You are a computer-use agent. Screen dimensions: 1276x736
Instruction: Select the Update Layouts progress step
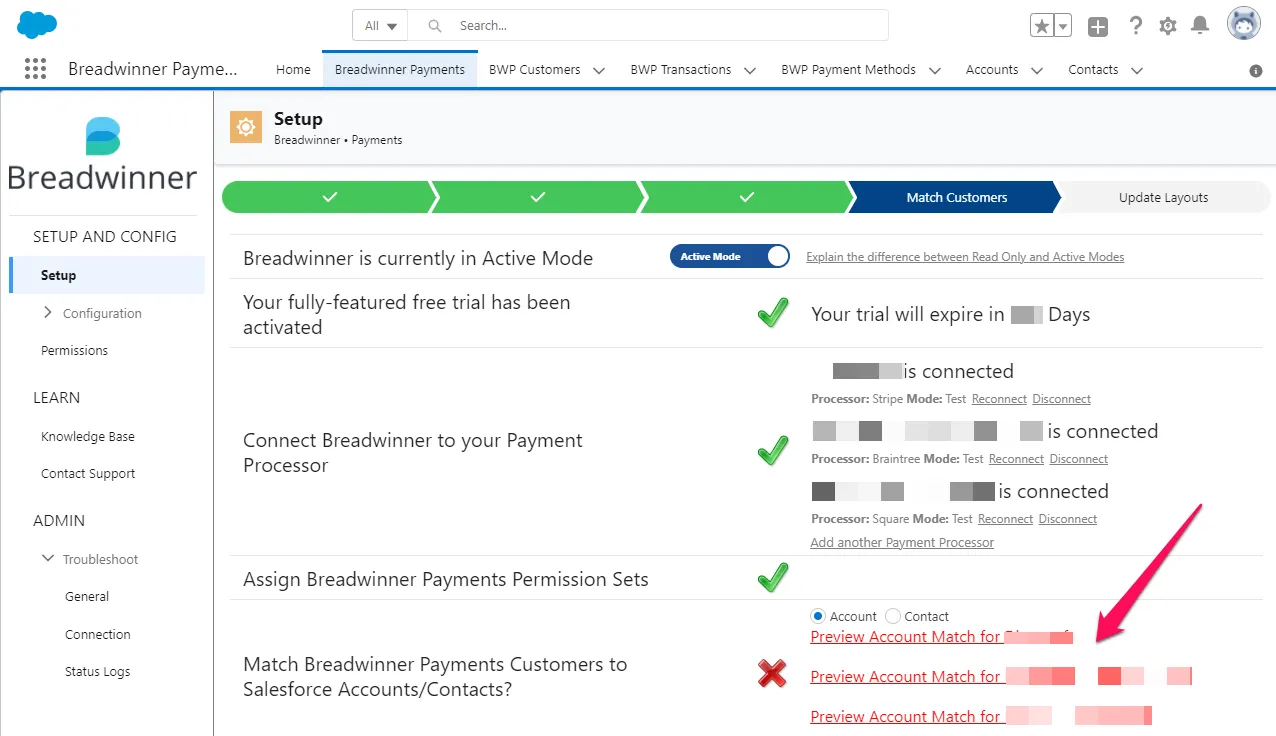[x=1163, y=197]
